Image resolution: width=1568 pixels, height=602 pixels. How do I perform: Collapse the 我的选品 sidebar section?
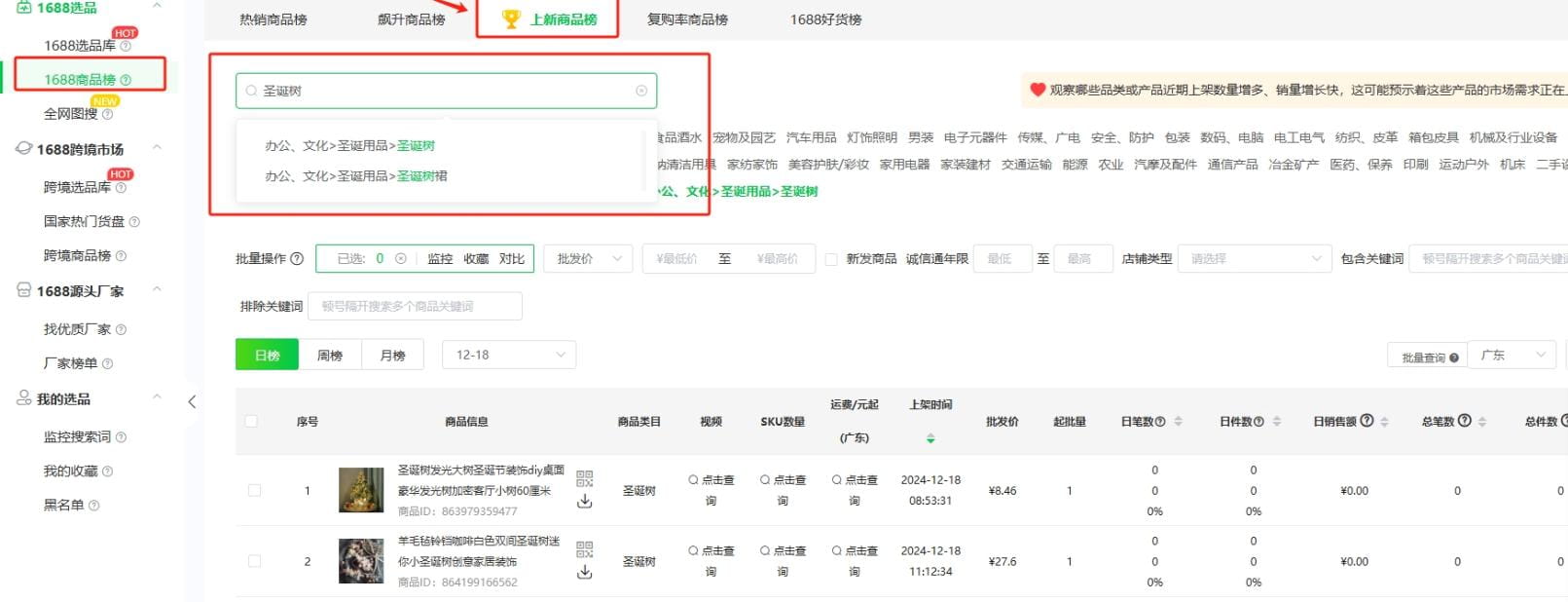(x=157, y=398)
